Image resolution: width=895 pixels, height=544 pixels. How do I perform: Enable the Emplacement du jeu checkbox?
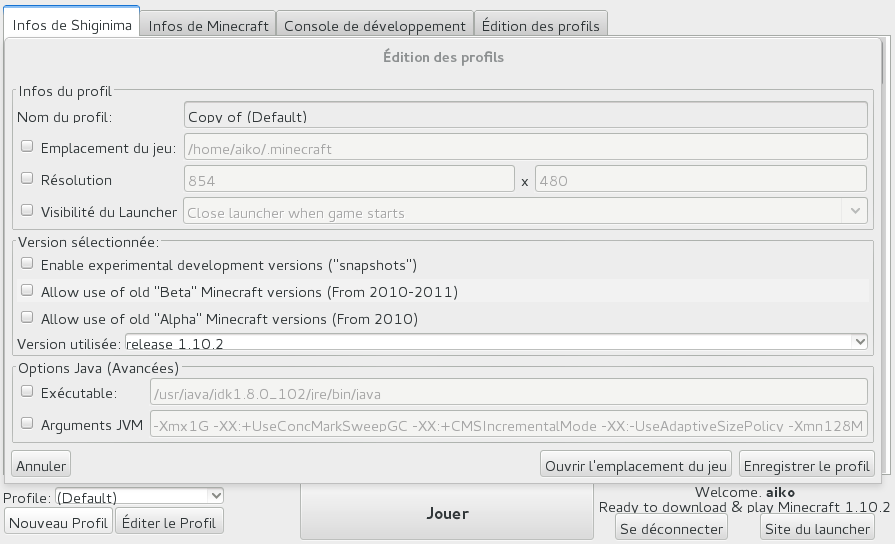click(27, 147)
